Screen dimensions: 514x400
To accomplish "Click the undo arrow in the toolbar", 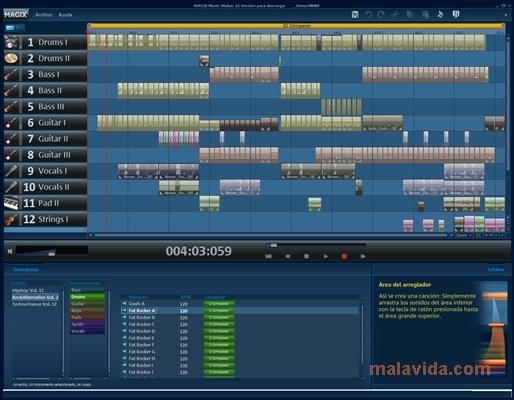I will [x=368, y=14].
